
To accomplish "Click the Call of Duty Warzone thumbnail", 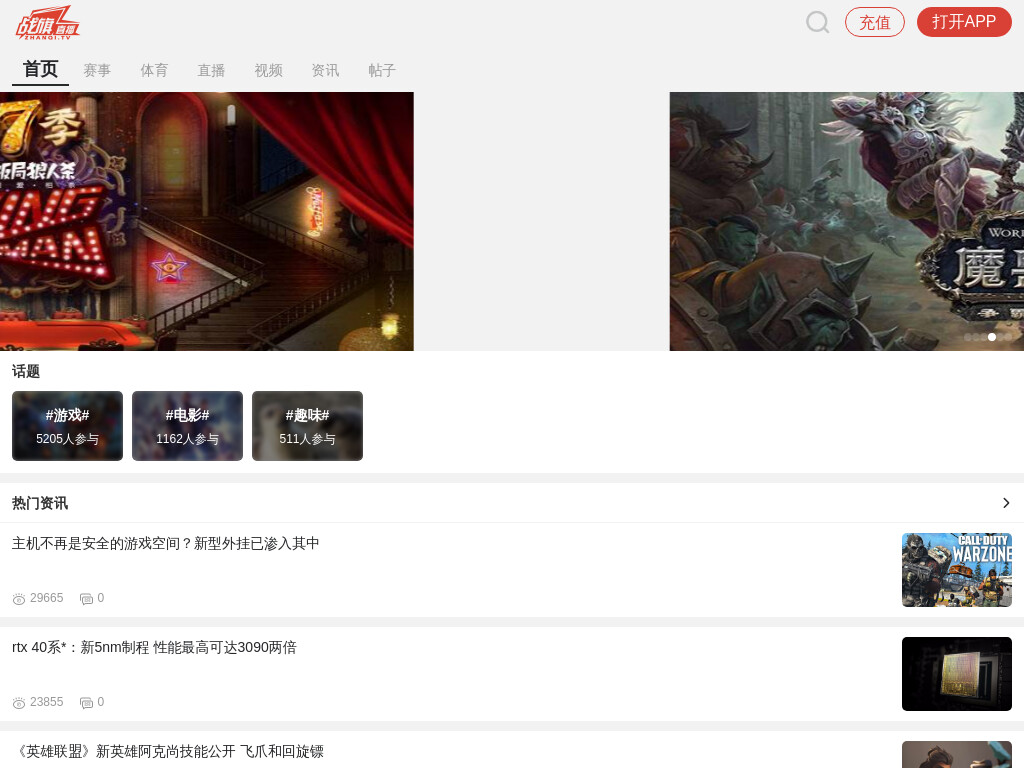I will click(957, 570).
